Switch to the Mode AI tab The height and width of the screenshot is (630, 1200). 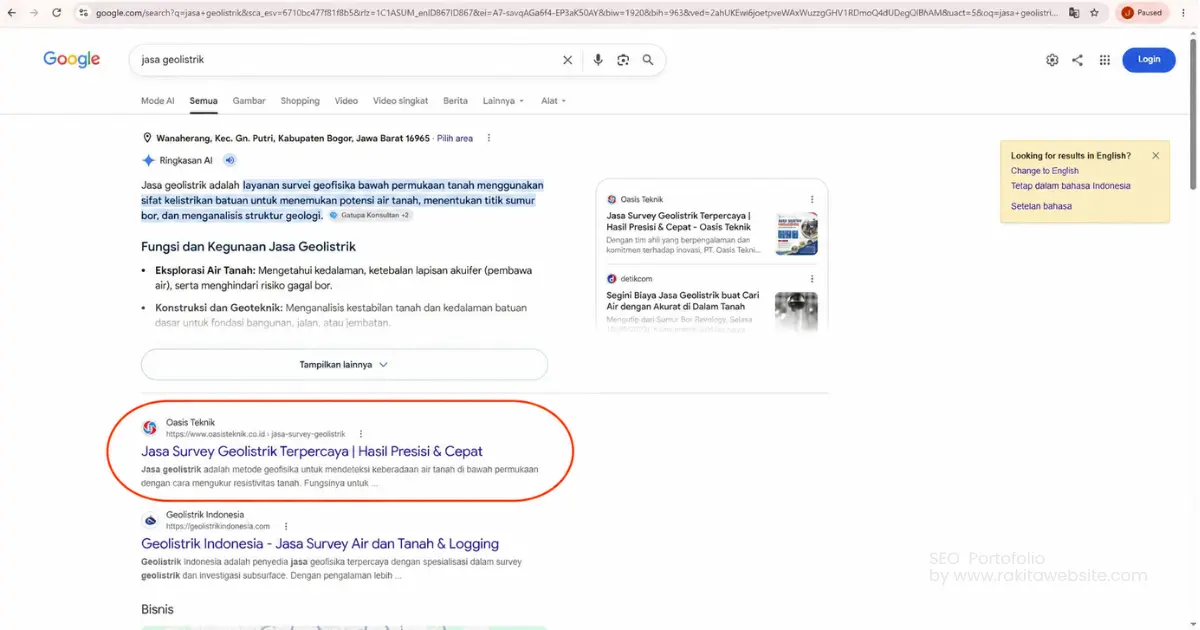(158, 101)
